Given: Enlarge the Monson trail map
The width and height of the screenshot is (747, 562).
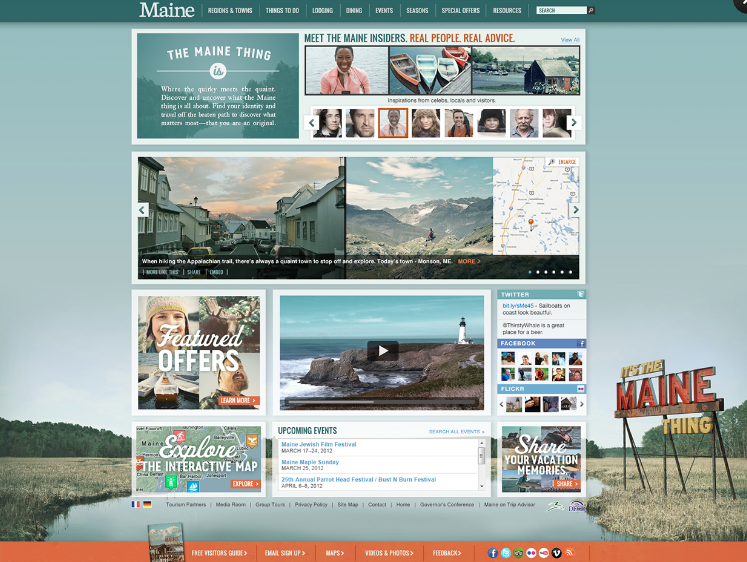Looking at the screenshot, I should click(x=562, y=161).
